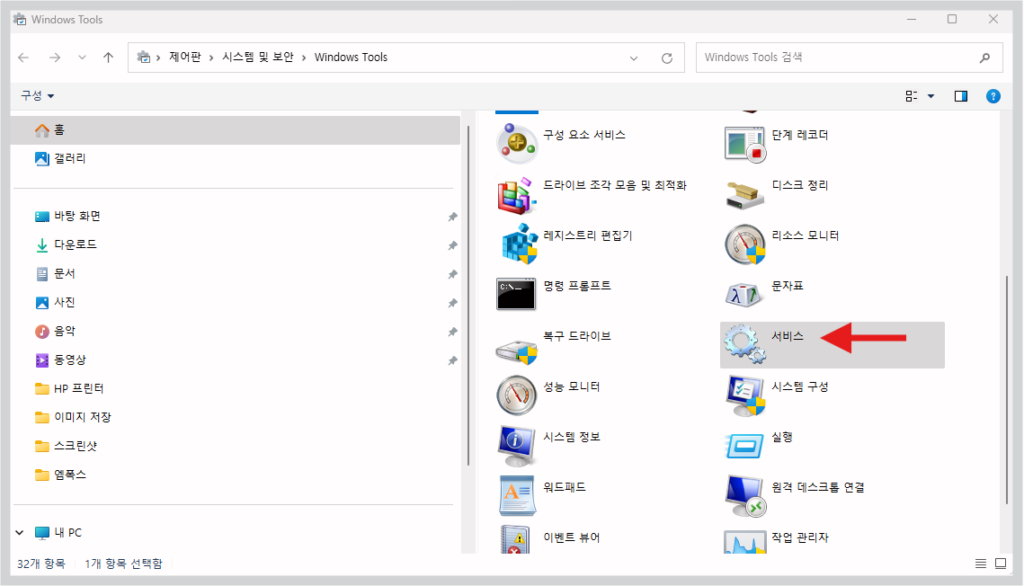The height and width of the screenshot is (586, 1024).
Task: Launch 원격 데스크톱 연결 icon
Action: [744, 496]
